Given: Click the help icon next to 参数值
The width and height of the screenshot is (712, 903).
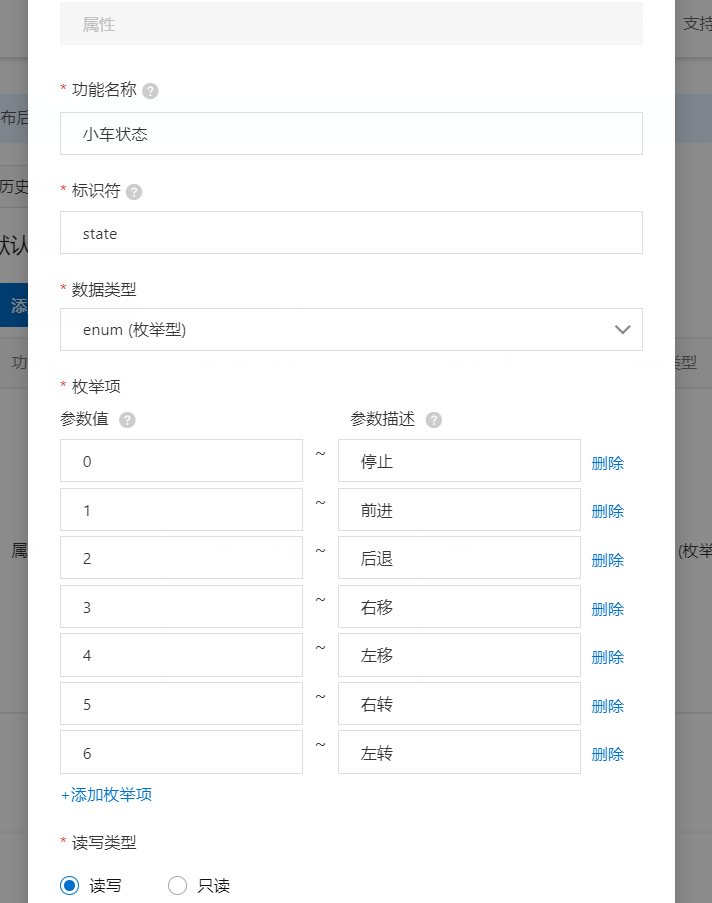Looking at the screenshot, I should [127, 420].
